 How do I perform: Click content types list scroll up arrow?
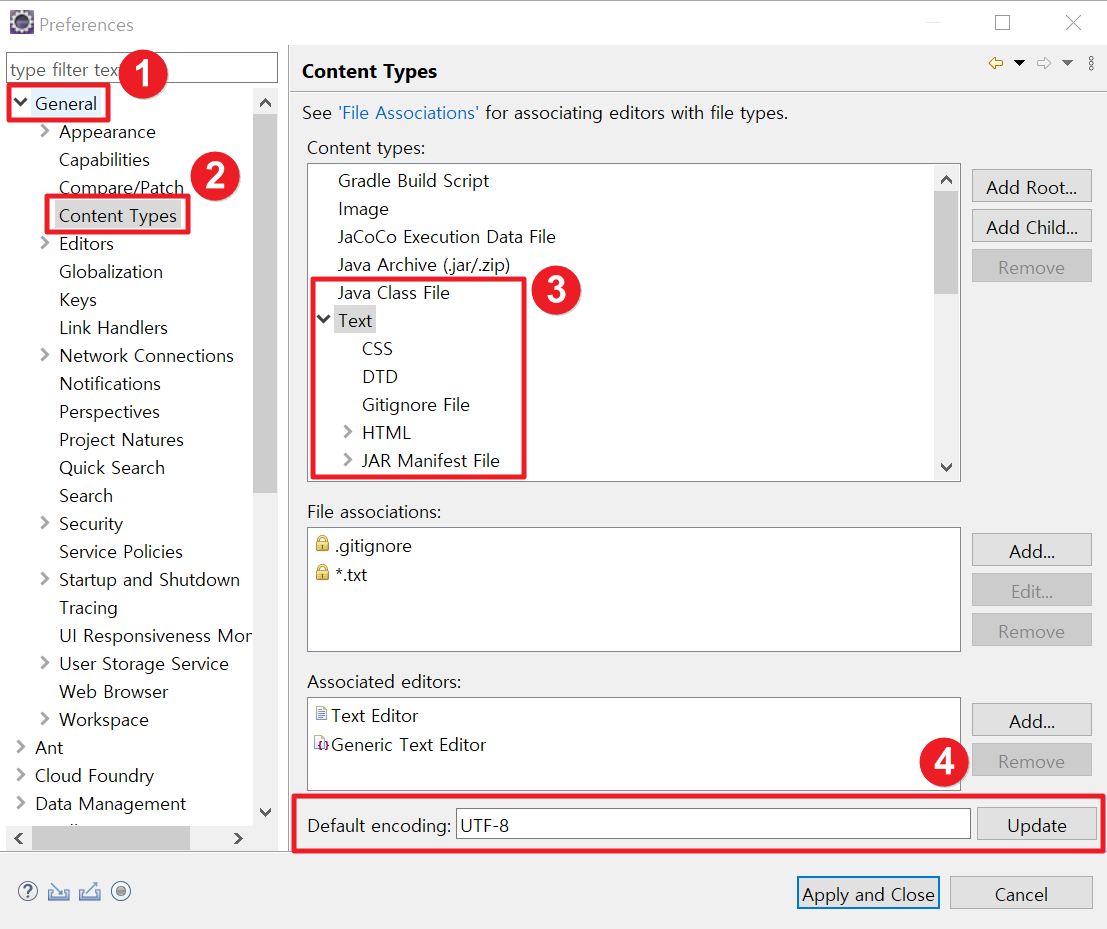pos(947,179)
